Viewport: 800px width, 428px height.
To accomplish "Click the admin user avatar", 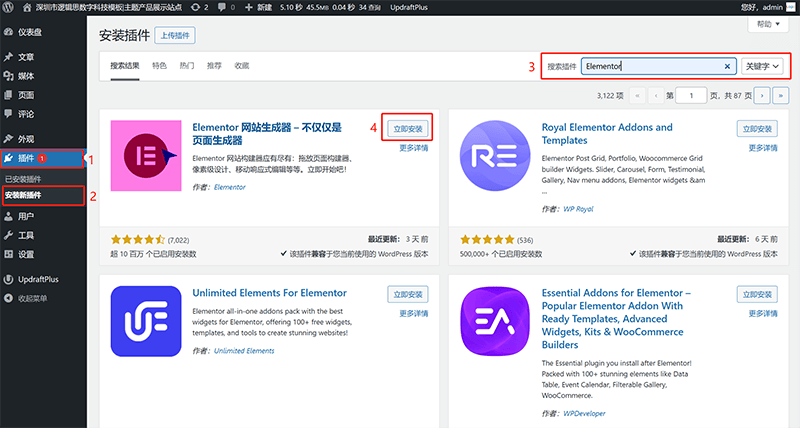I will pyautogui.click(x=790, y=7).
